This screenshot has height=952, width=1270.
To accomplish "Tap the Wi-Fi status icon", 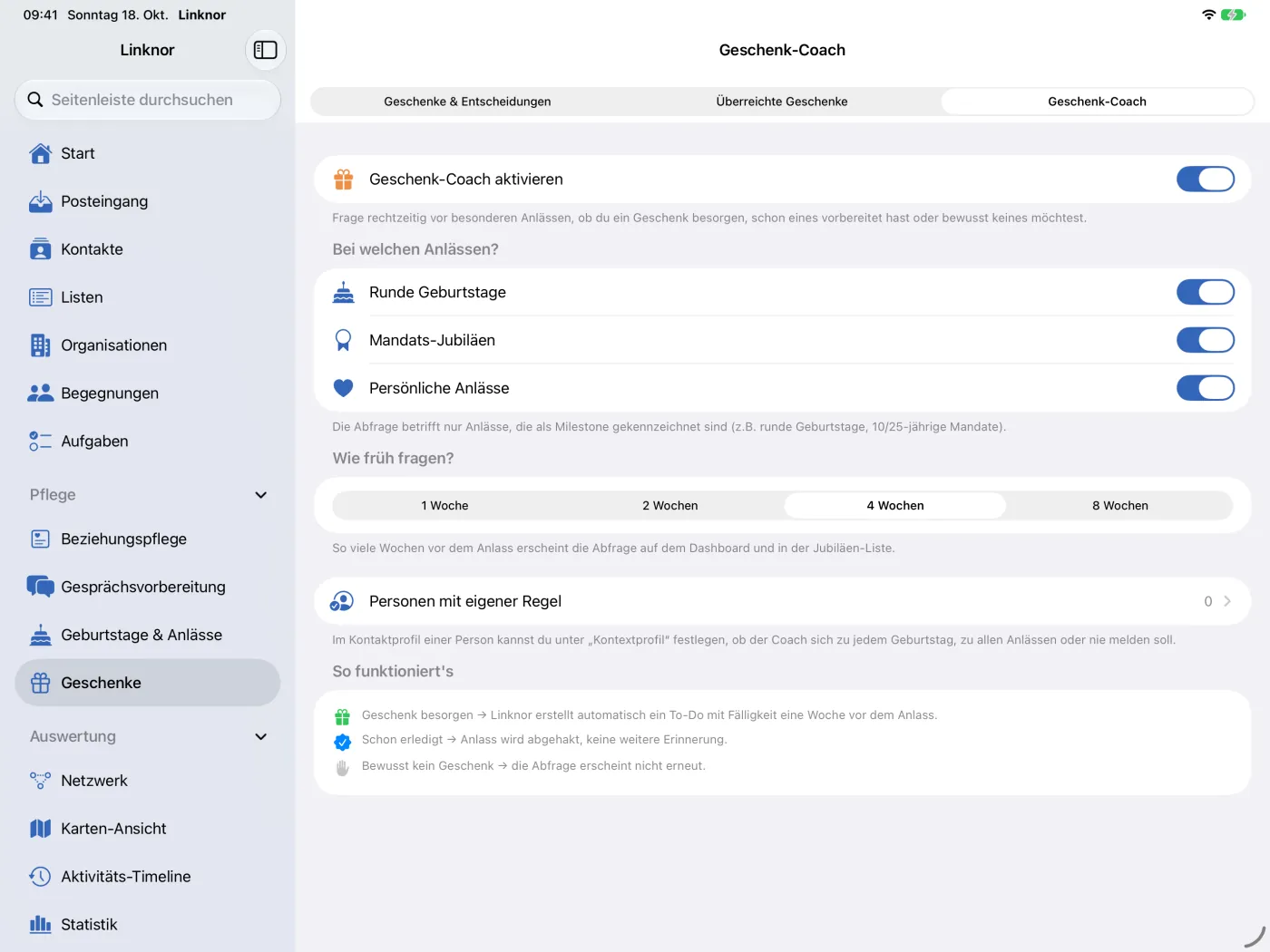I will pyautogui.click(x=1208, y=15).
